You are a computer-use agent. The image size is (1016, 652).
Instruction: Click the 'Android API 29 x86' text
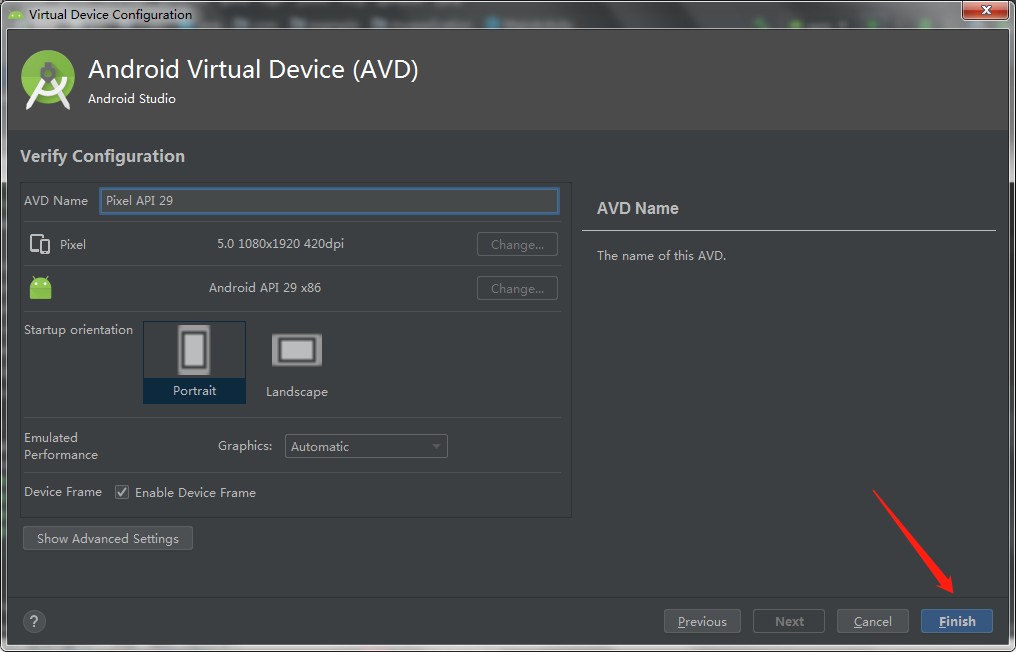point(265,288)
